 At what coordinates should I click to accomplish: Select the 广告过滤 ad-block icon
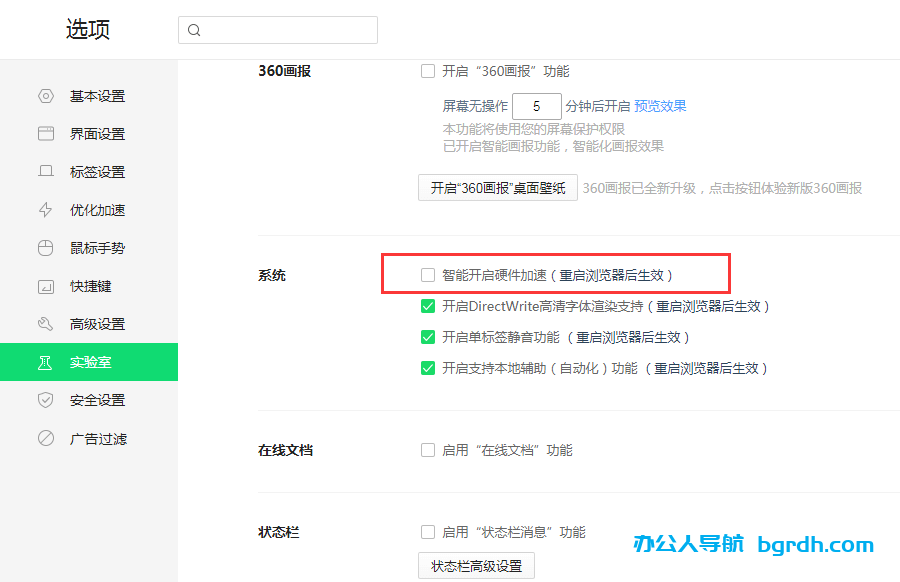pyautogui.click(x=45, y=438)
